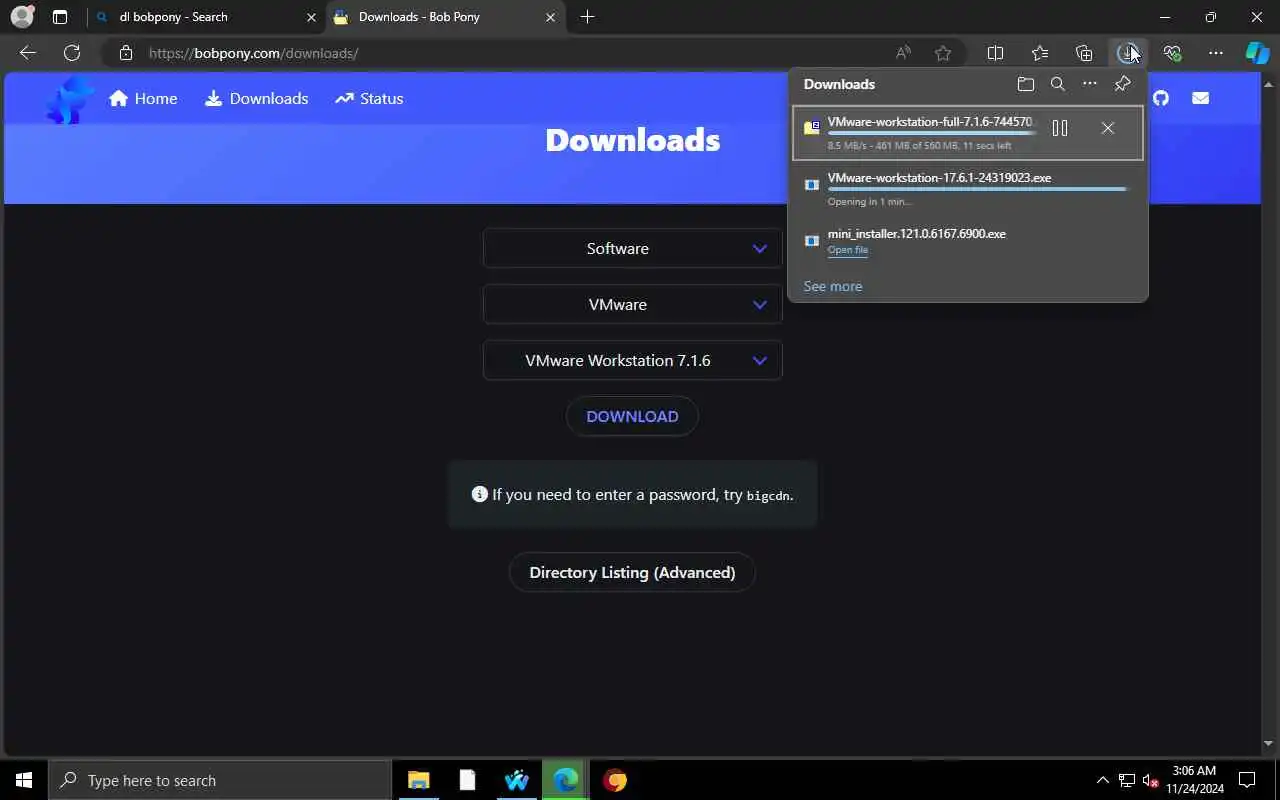Close the dl bobpony - Search tab
The width and height of the screenshot is (1280, 800).
click(x=311, y=17)
